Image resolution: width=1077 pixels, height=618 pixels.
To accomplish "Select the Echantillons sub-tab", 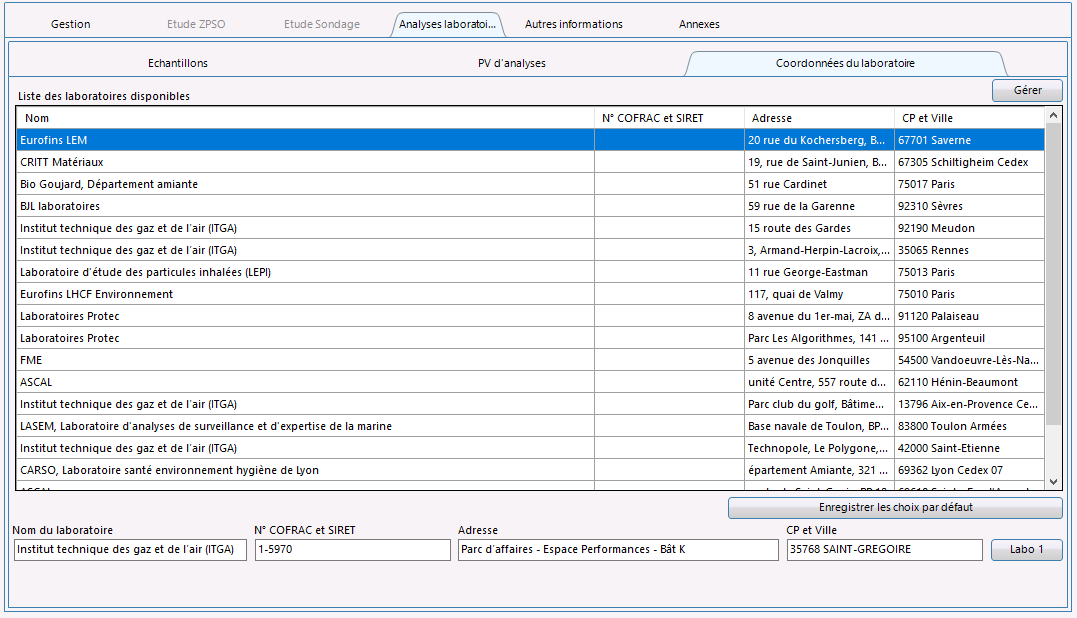I will coord(178,63).
